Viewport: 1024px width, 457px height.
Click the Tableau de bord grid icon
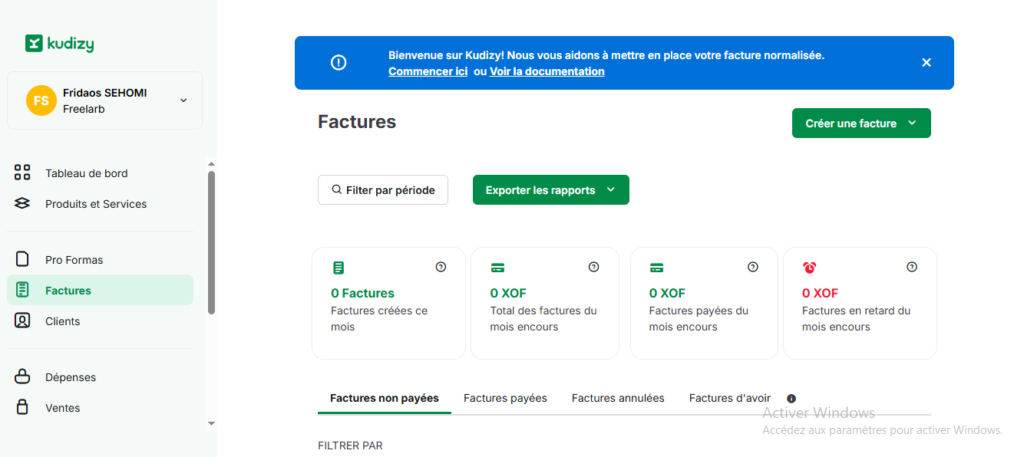[22, 173]
